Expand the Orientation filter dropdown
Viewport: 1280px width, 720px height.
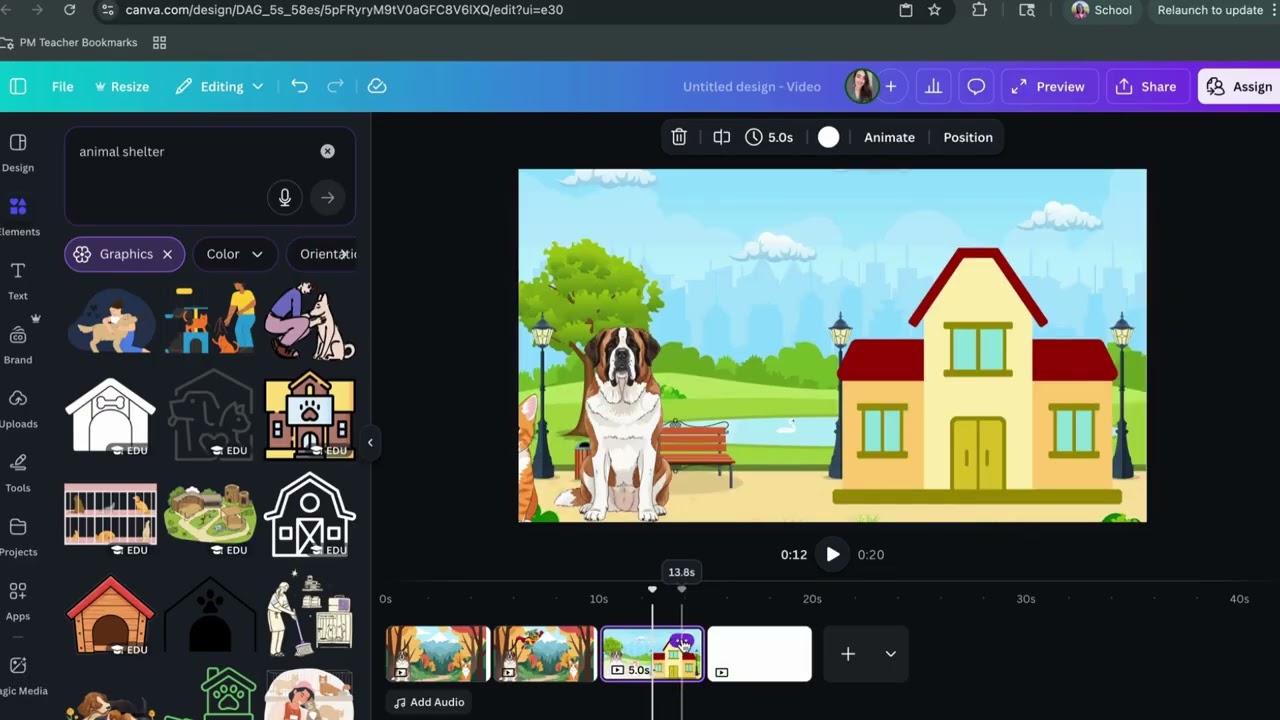322,254
